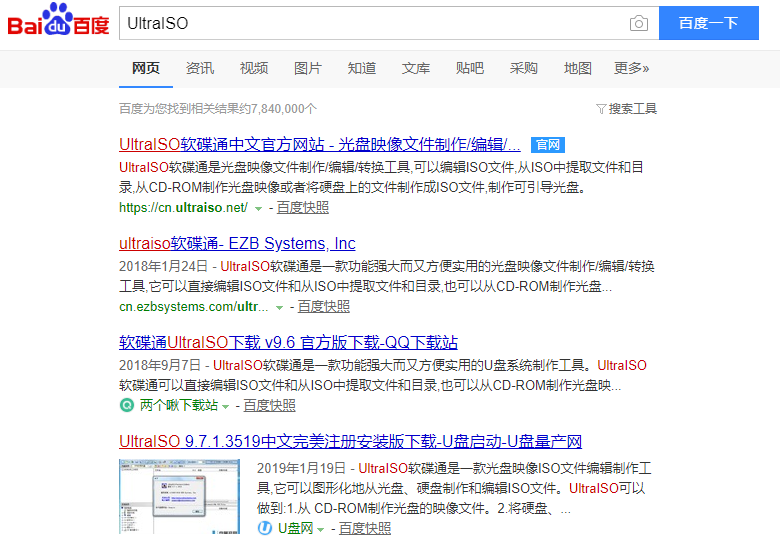Click the 搜索工具 filter icon

[x=601, y=109]
